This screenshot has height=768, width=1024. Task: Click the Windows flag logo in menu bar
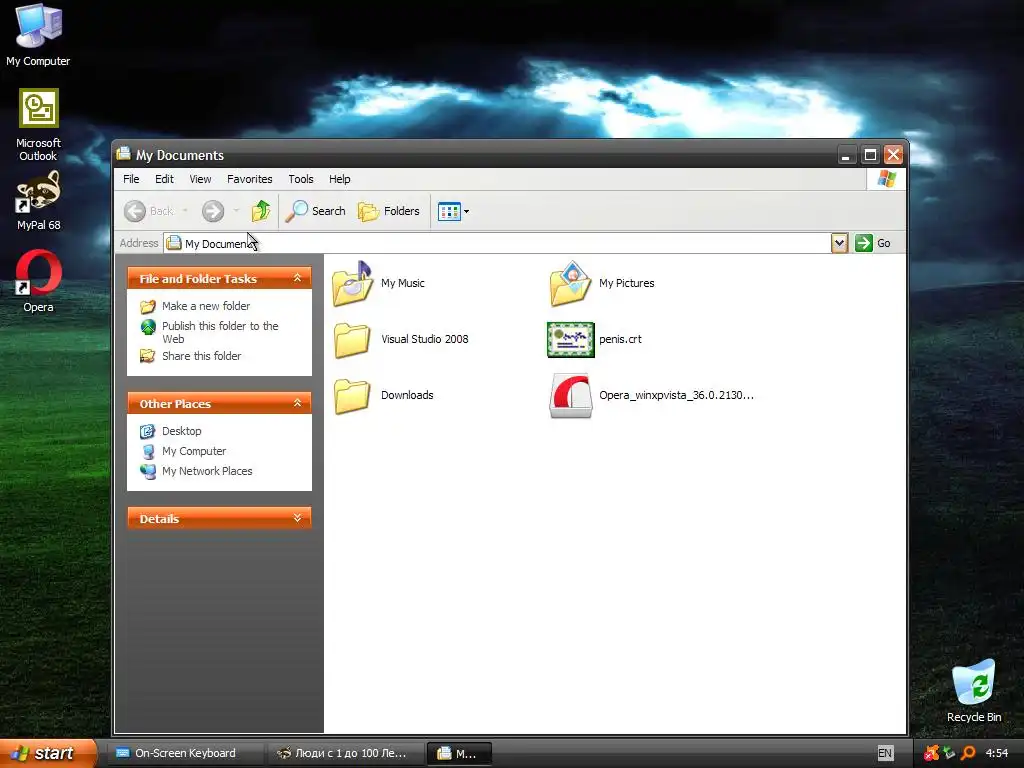pyautogui.click(x=886, y=178)
